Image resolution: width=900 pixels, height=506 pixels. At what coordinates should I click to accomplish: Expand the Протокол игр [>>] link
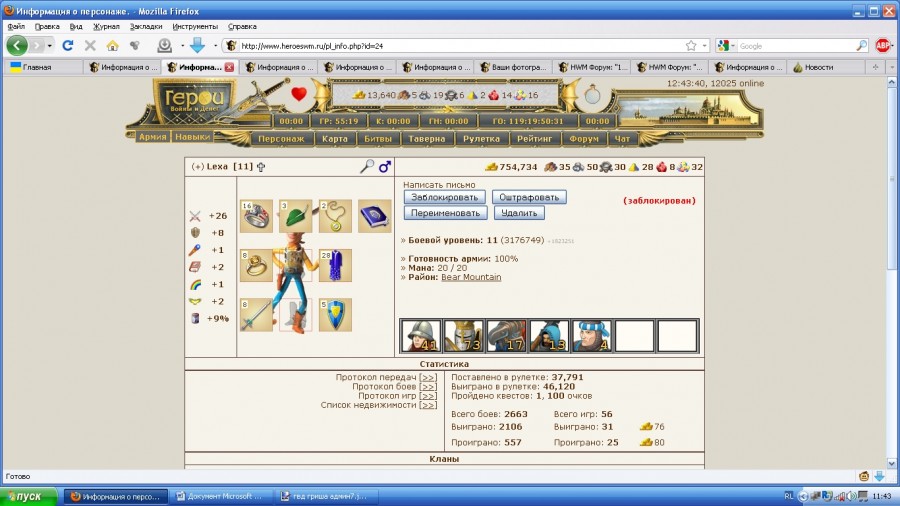click(428, 396)
